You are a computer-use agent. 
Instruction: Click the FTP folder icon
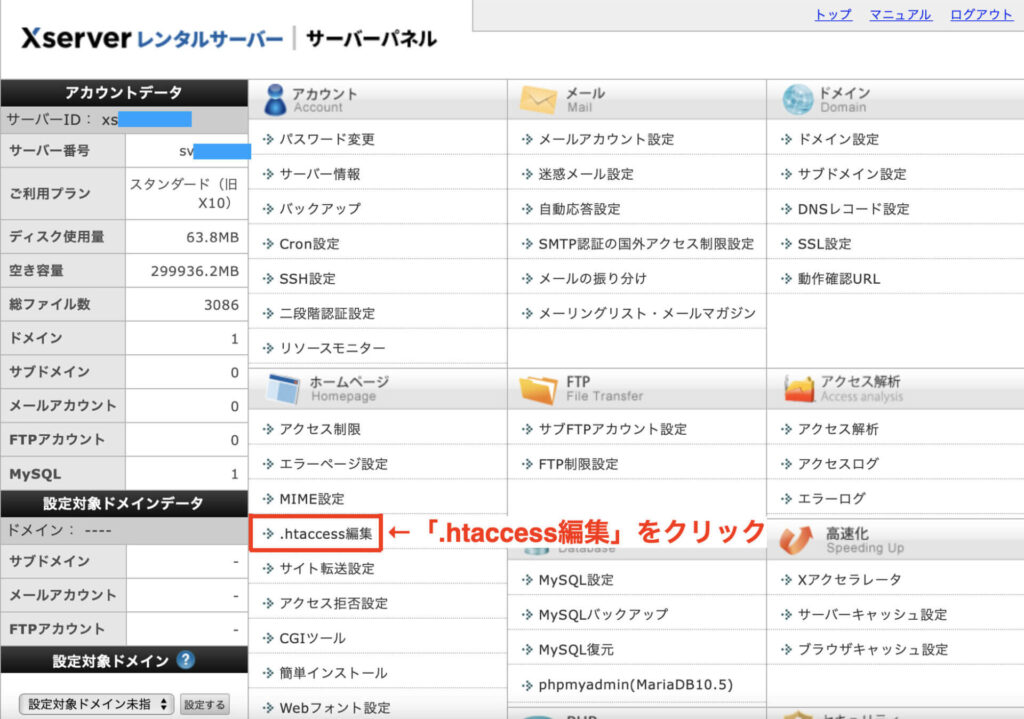538,389
